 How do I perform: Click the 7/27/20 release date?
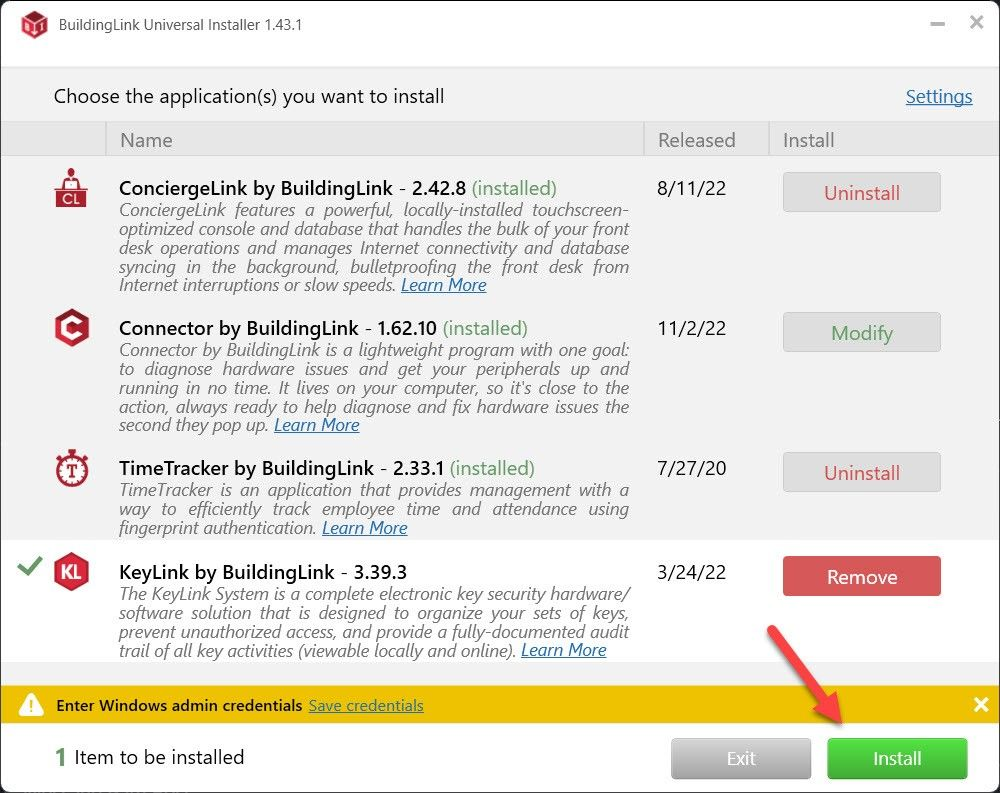691,468
